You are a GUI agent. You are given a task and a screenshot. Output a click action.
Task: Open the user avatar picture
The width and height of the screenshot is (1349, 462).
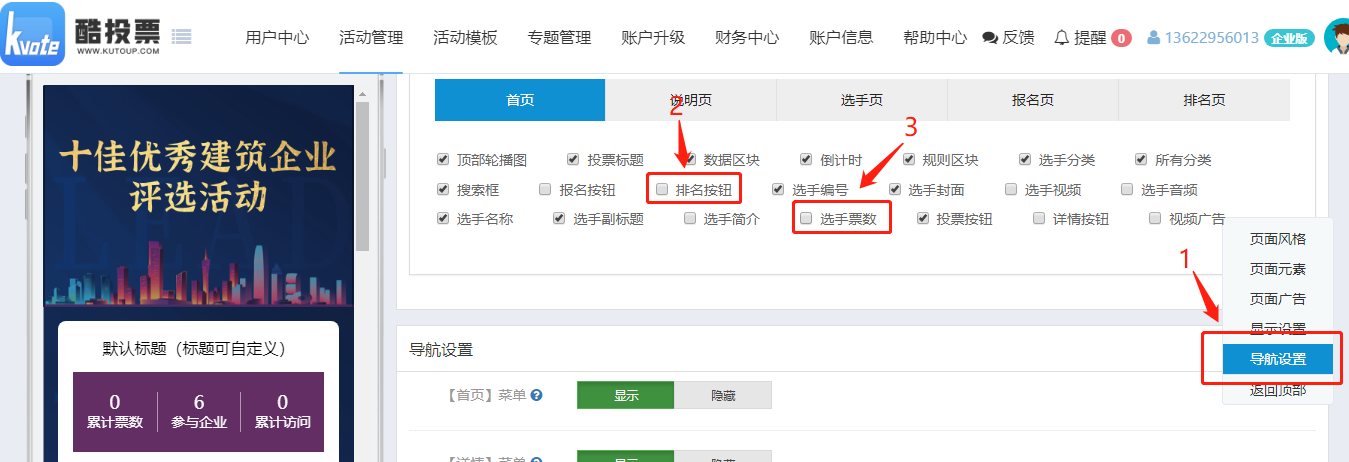click(1337, 37)
